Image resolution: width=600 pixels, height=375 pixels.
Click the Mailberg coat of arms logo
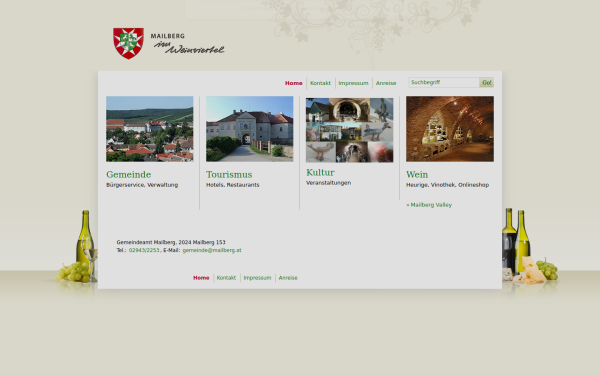click(129, 43)
